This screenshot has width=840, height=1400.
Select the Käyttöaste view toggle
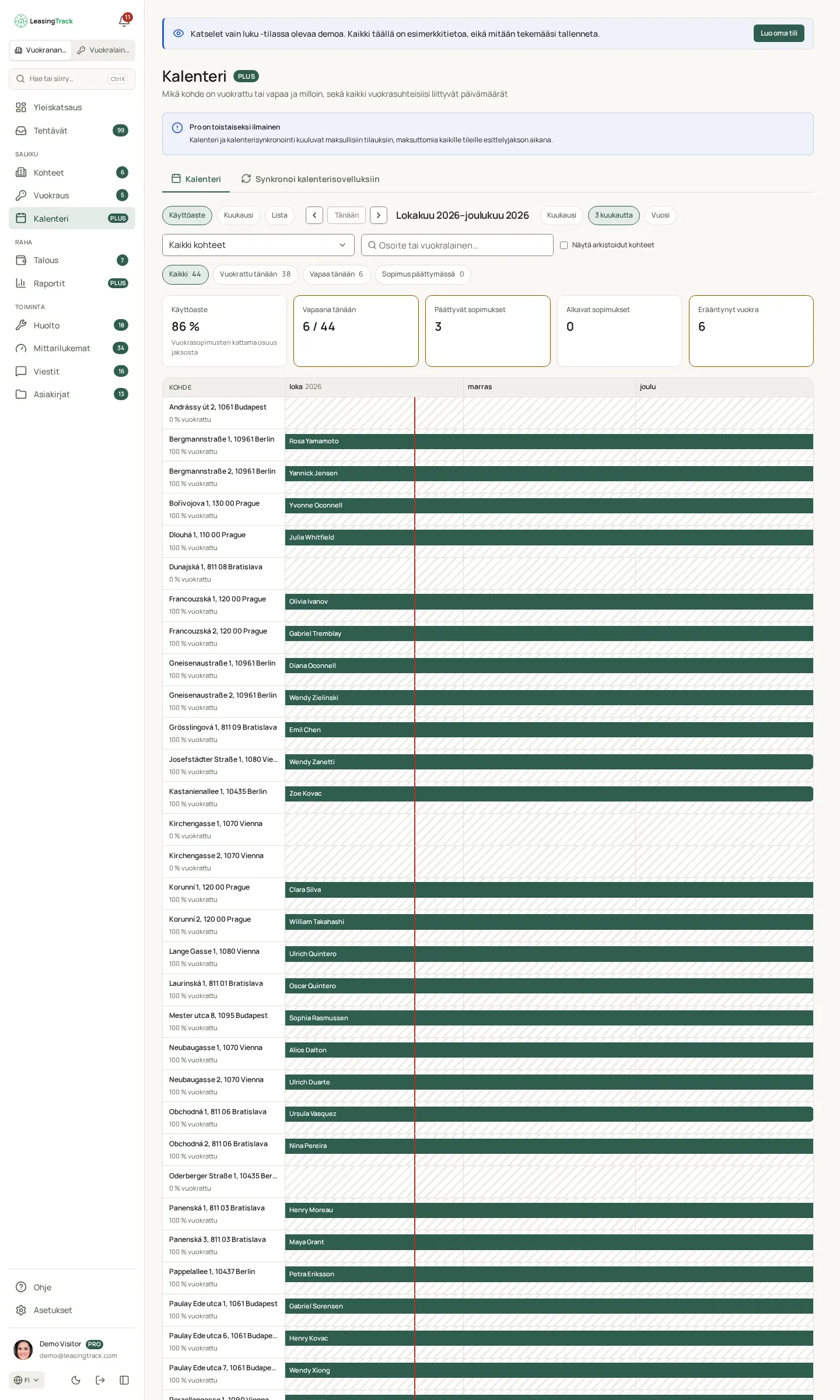coord(187,215)
